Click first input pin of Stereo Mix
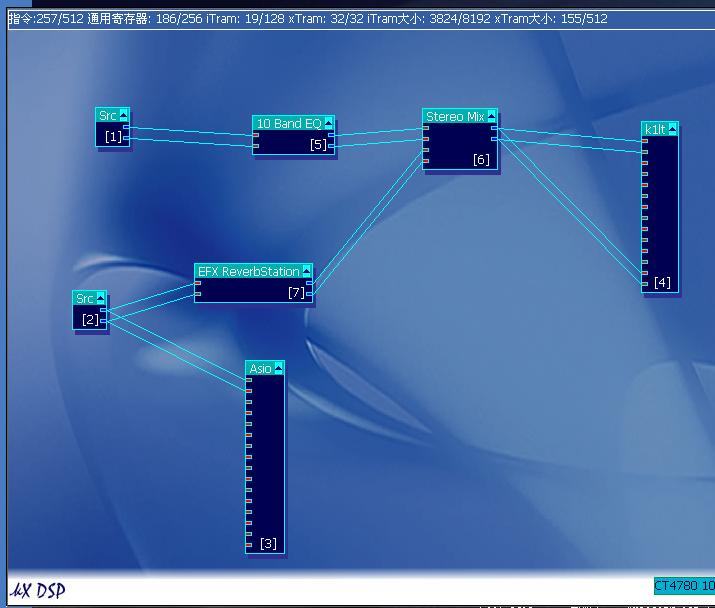This screenshot has width=715, height=608. [x=426, y=128]
